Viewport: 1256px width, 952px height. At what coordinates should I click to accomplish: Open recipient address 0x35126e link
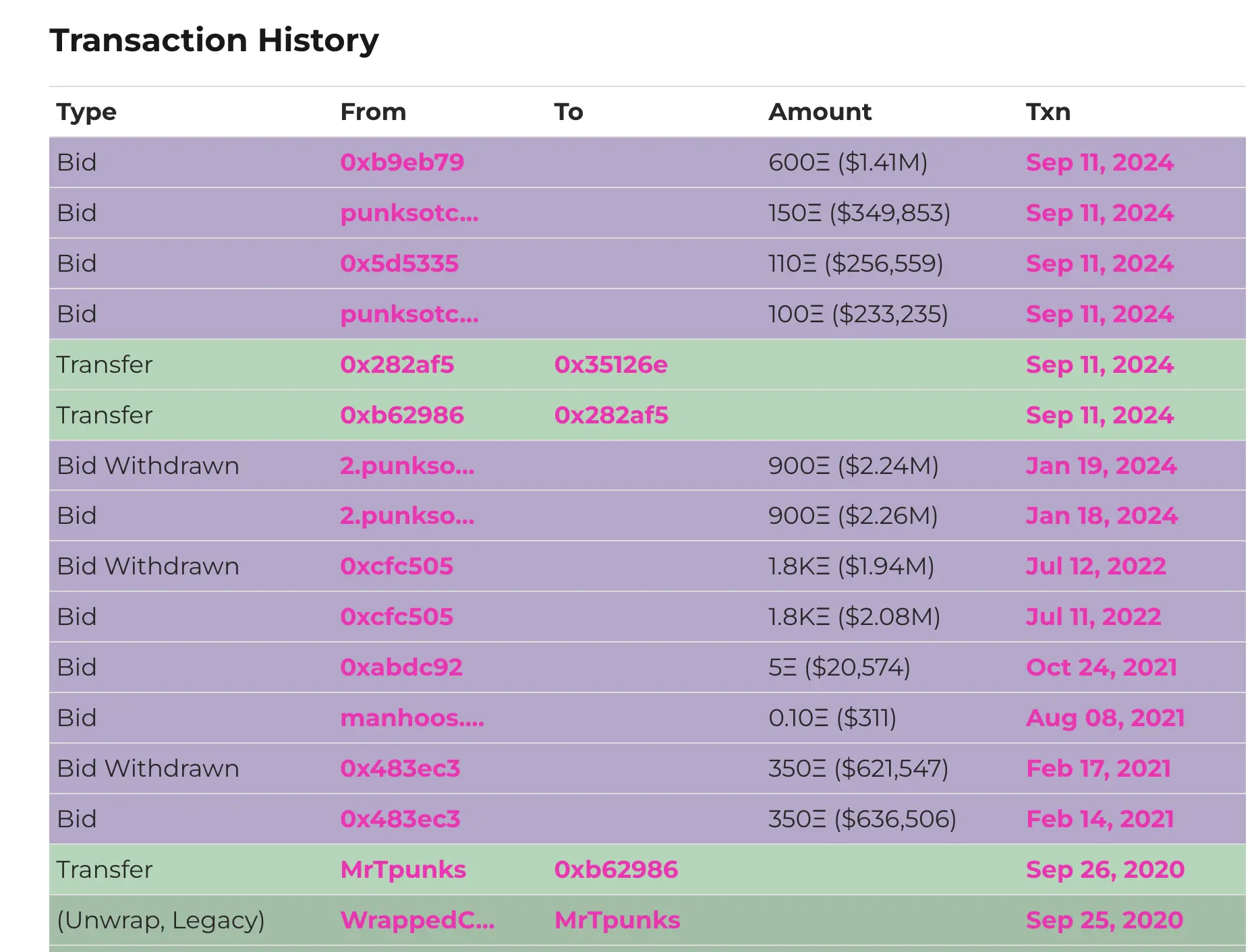tap(610, 365)
